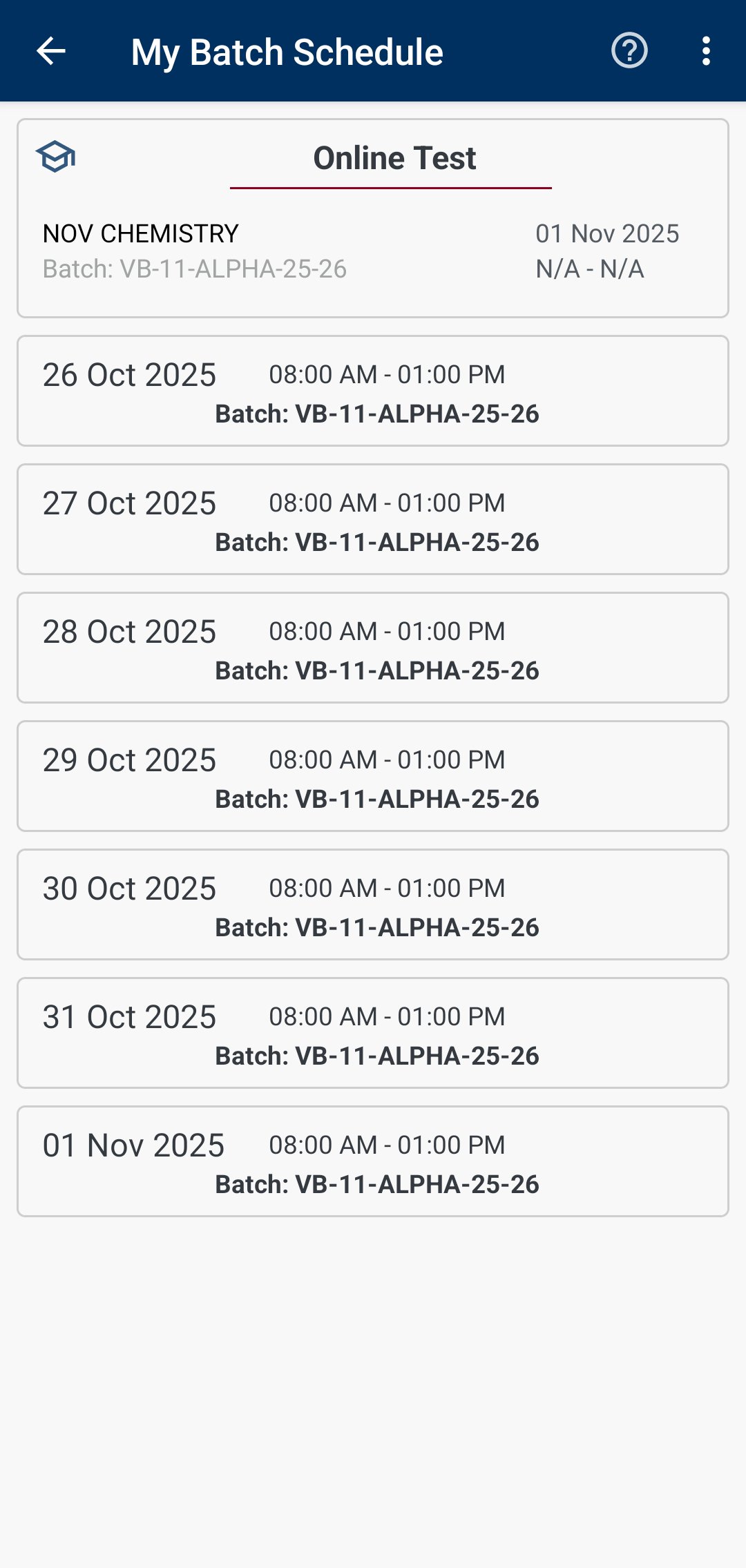Screen dimensions: 746x1568
Task: Select the 29 Oct 2025 date text
Action: pyautogui.click(x=129, y=760)
